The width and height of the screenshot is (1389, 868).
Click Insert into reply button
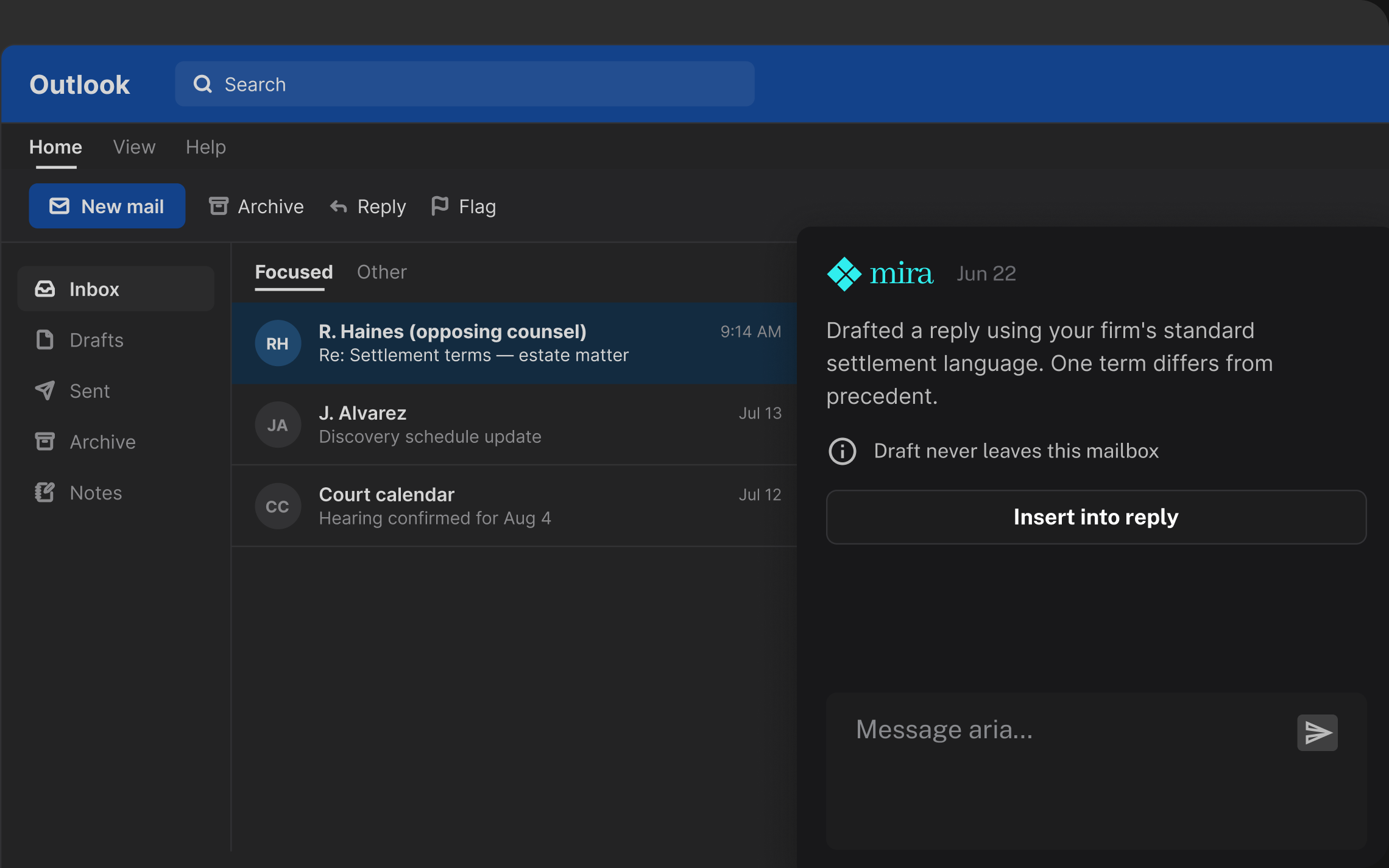tap(1096, 517)
